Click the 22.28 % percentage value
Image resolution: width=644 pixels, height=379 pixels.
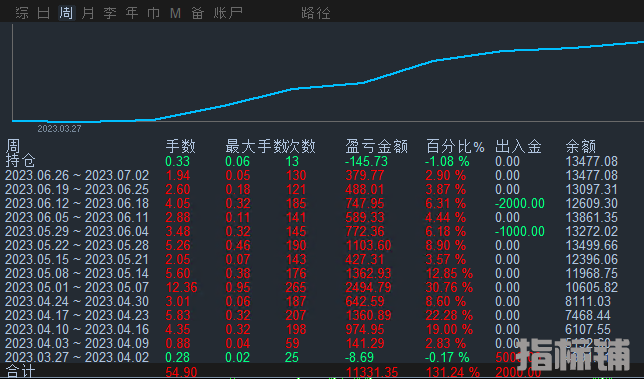(x=449, y=315)
